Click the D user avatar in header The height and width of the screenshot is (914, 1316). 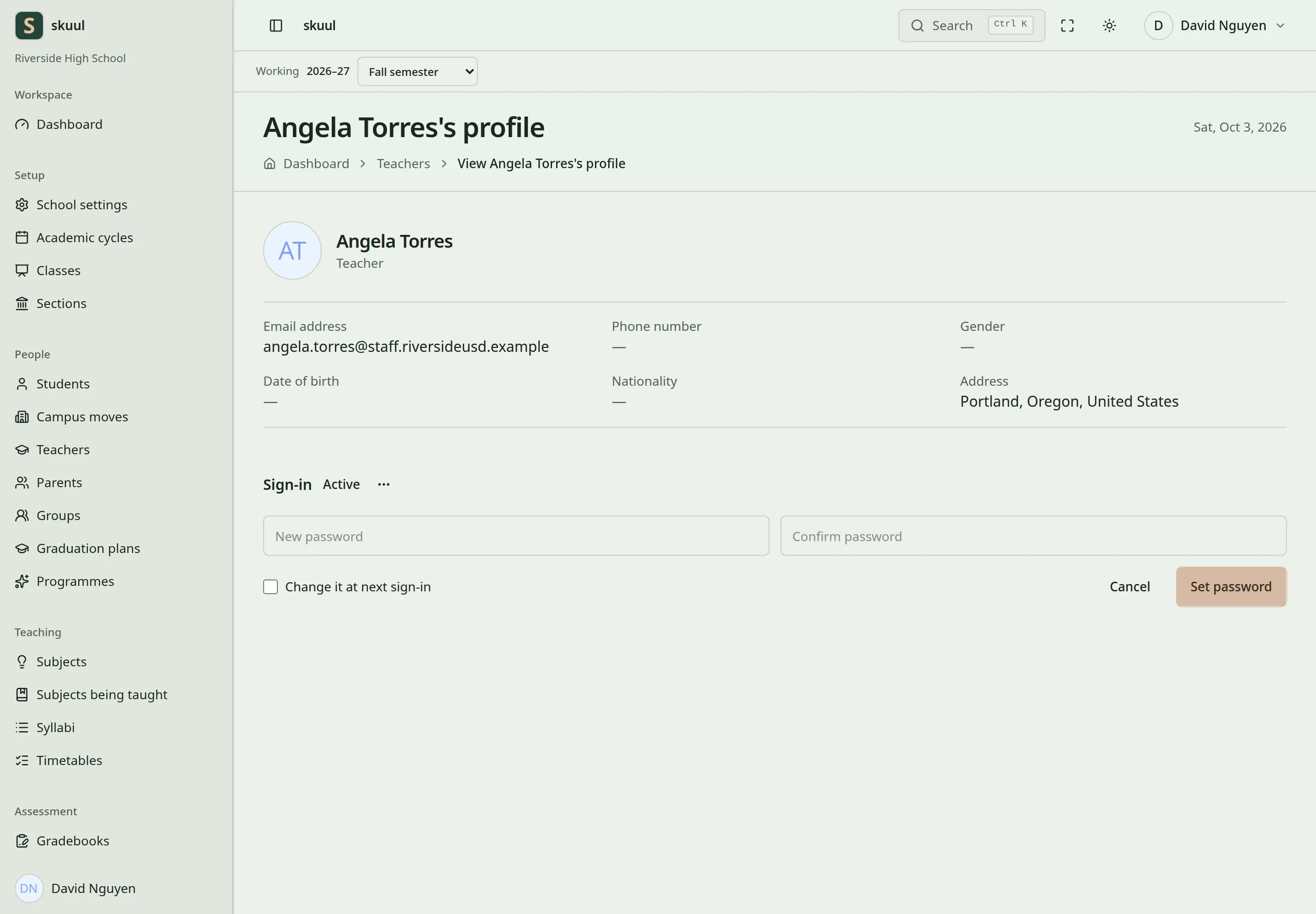pyautogui.click(x=1158, y=26)
